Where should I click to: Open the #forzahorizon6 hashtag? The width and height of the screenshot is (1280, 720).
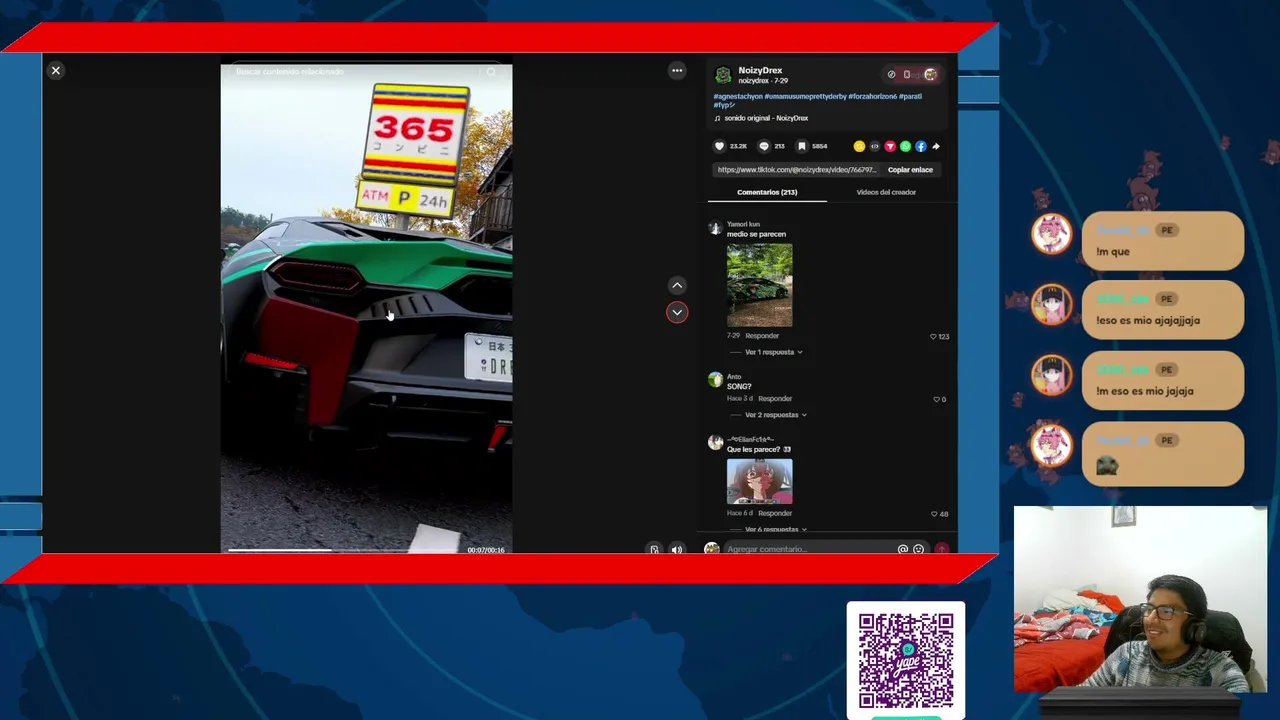pyautogui.click(x=872, y=96)
